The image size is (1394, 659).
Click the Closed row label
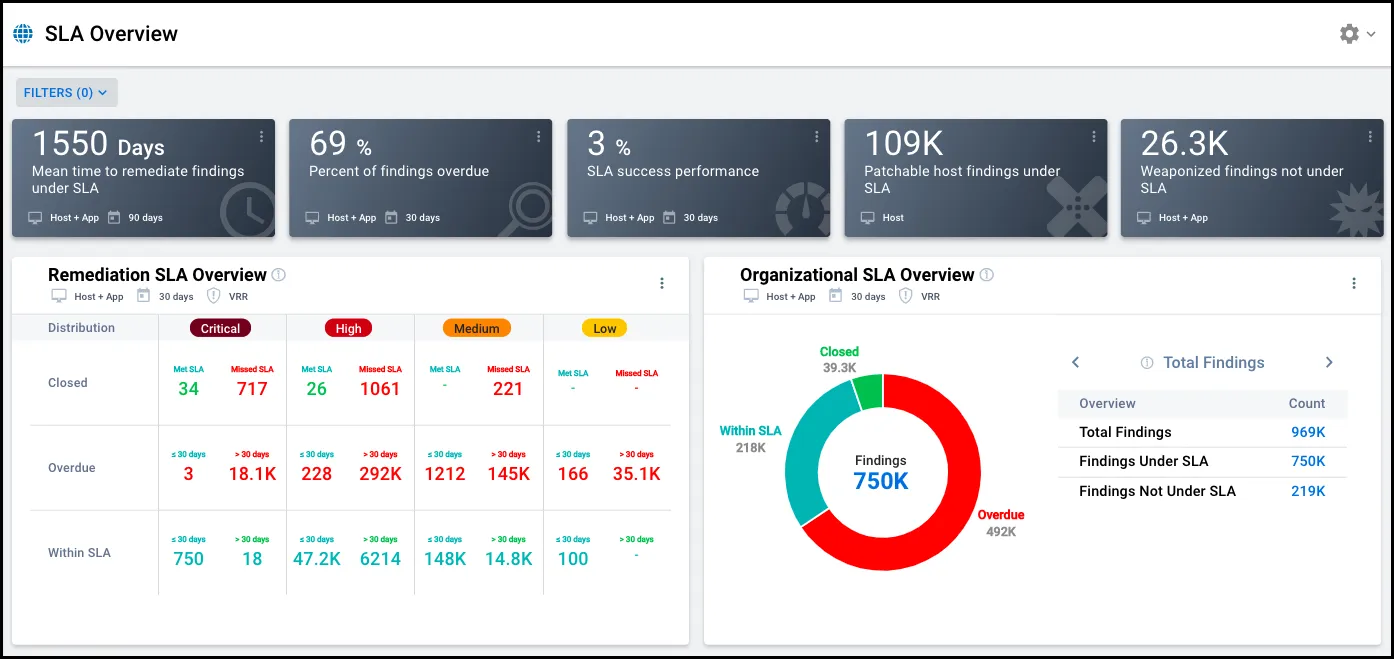(68, 383)
